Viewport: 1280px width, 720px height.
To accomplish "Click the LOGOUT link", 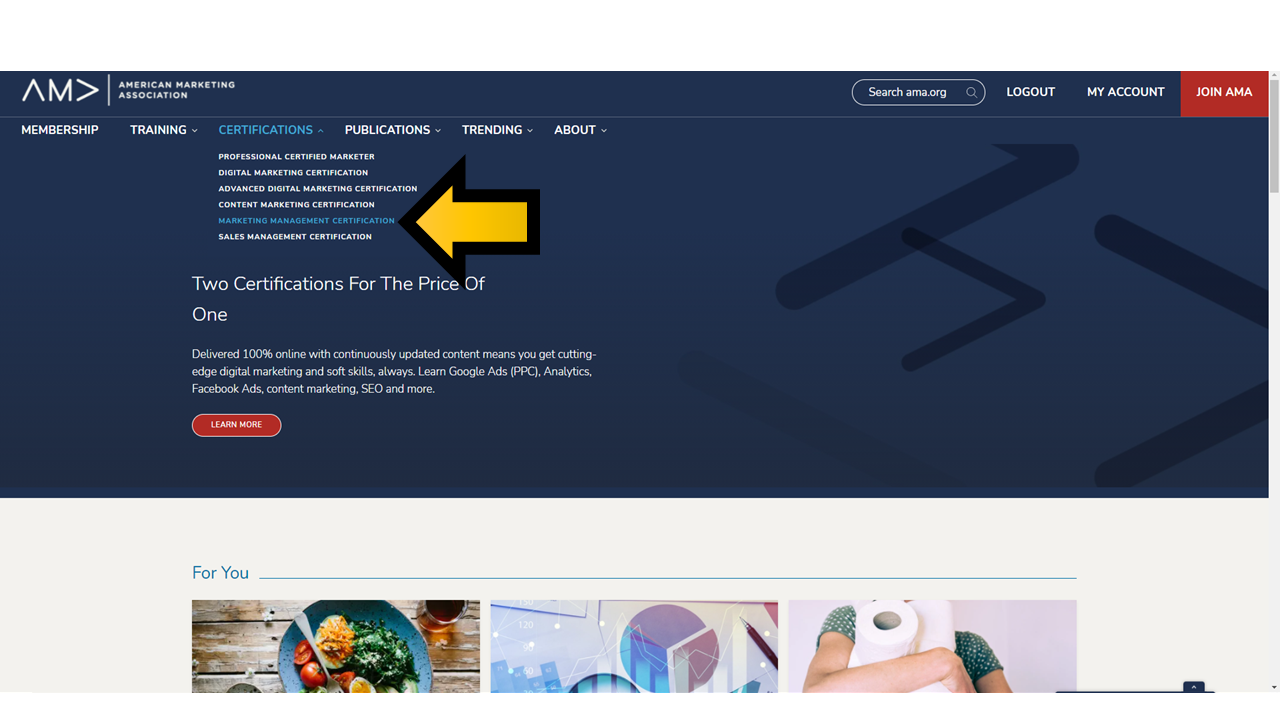I will coord(1030,92).
